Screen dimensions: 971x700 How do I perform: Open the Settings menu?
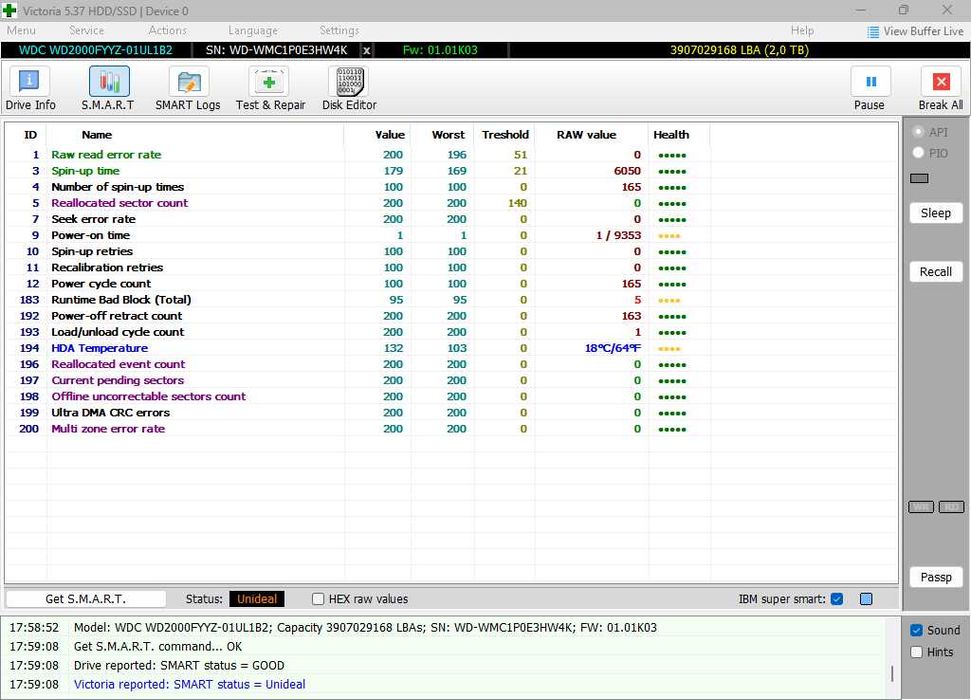click(339, 30)
